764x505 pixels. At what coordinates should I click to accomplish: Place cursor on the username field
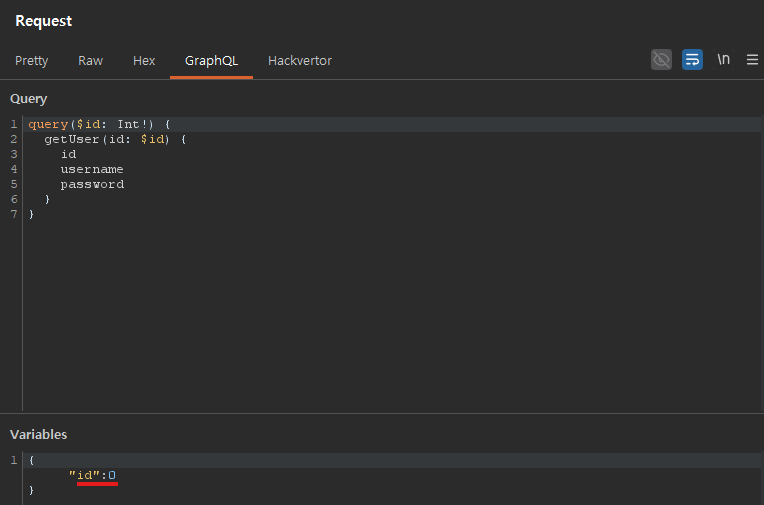tap(92, 169)
